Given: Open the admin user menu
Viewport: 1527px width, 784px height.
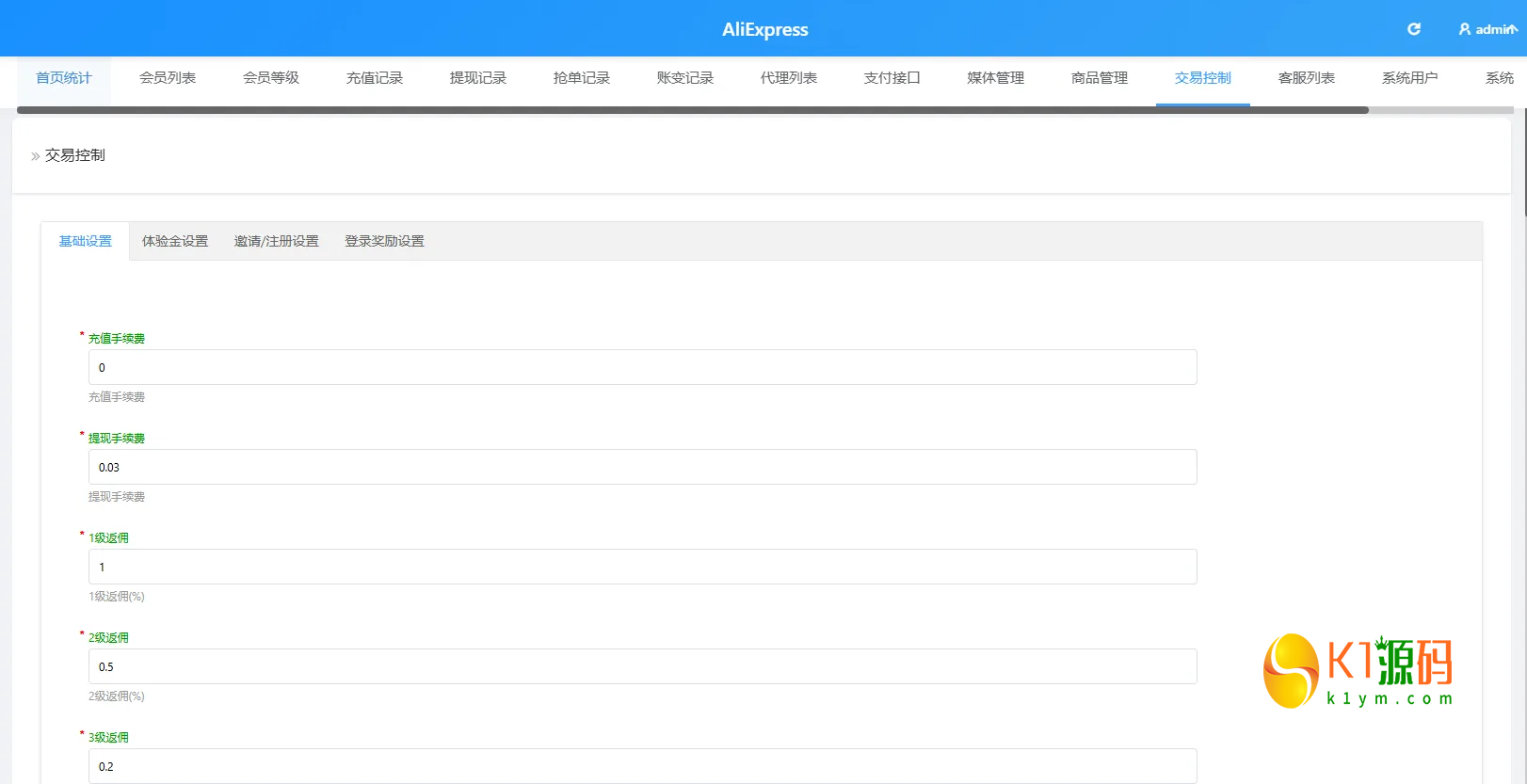Looking at the screenshot, I should click(1487, 29).
